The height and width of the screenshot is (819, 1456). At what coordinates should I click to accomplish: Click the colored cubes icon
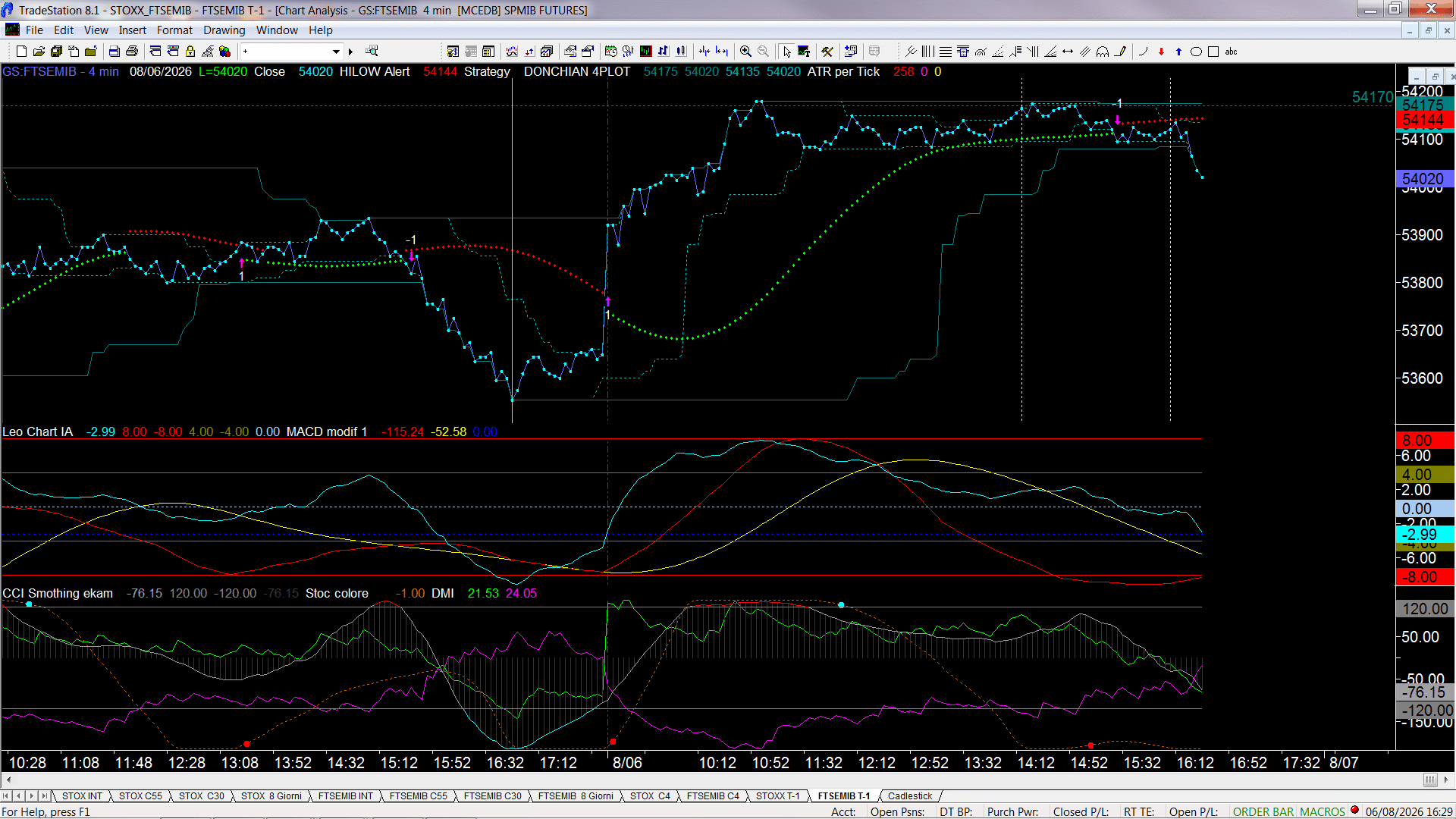pyautogui.click(x=225, y=52)
